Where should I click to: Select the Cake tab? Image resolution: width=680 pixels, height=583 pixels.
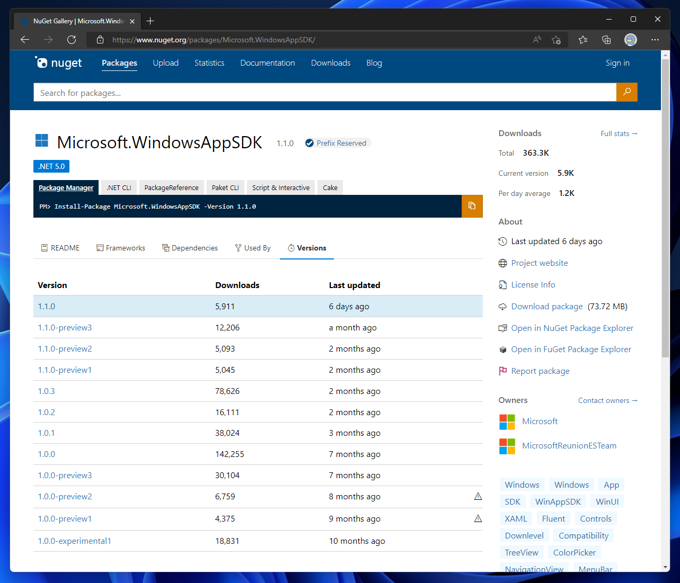pos(330,187)
